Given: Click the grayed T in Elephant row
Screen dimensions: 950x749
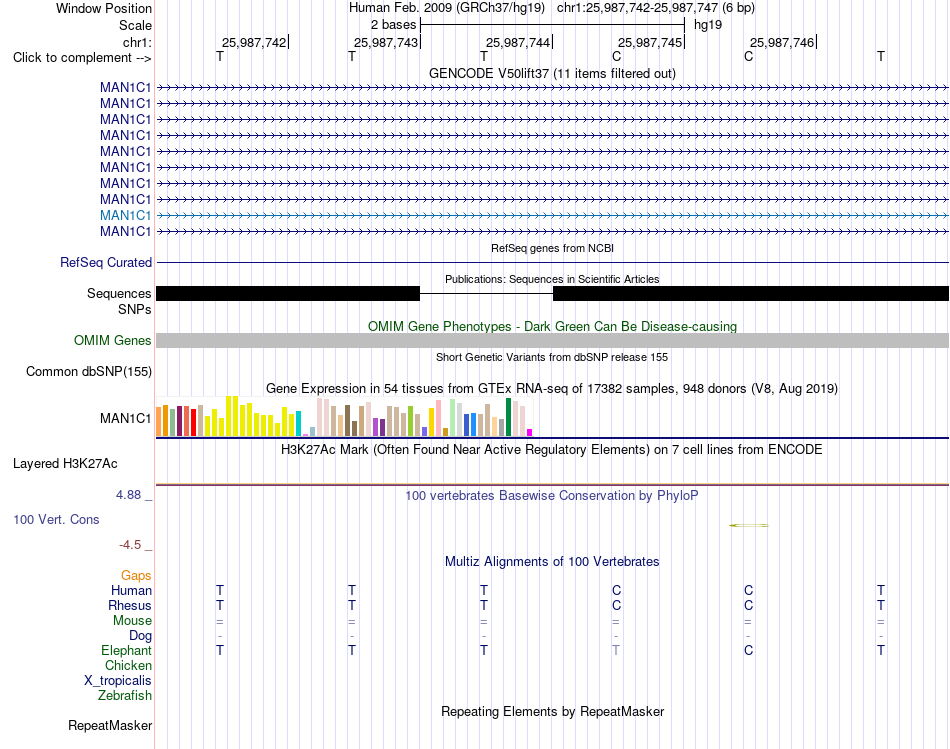Looking at the screenshot, I should (x=616, y=650).
